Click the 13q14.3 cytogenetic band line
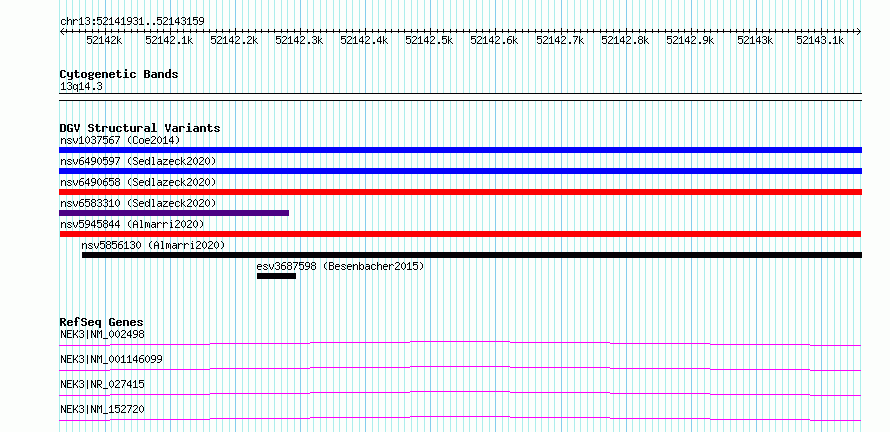This screenshot has width=890, height=432. coord(460,97)
